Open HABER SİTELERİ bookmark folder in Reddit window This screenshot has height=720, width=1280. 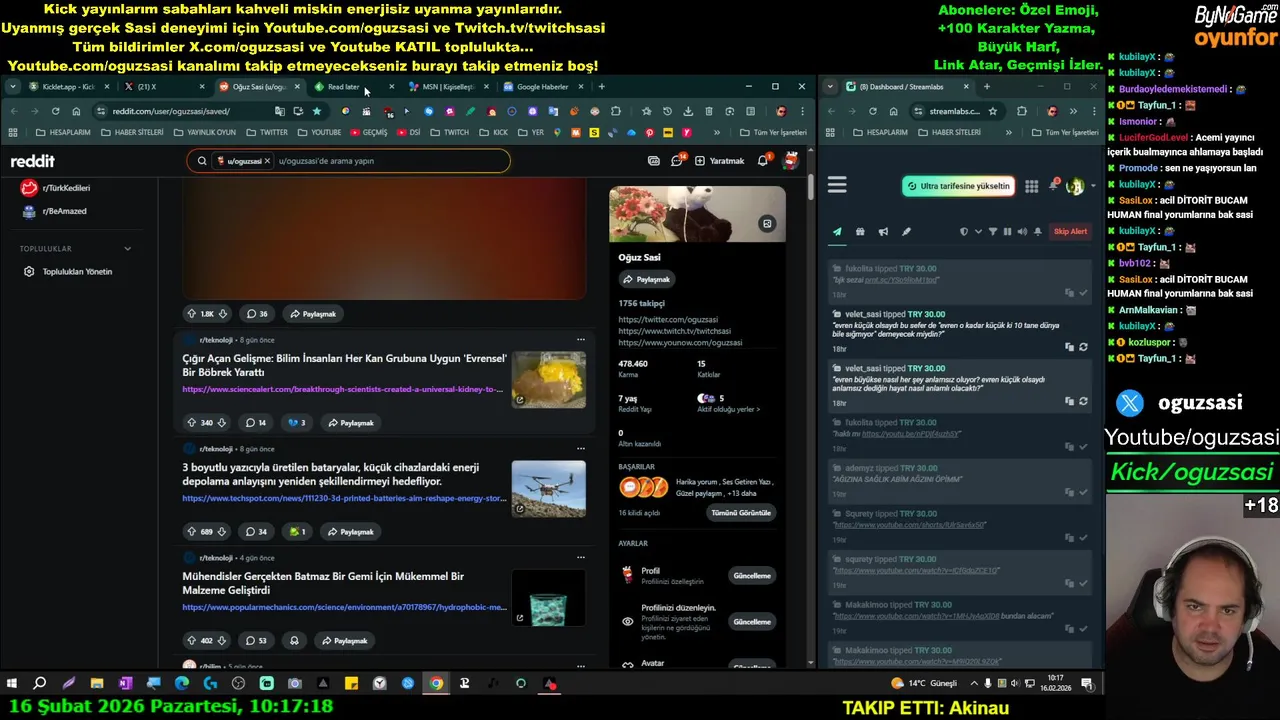click(131, 132)
